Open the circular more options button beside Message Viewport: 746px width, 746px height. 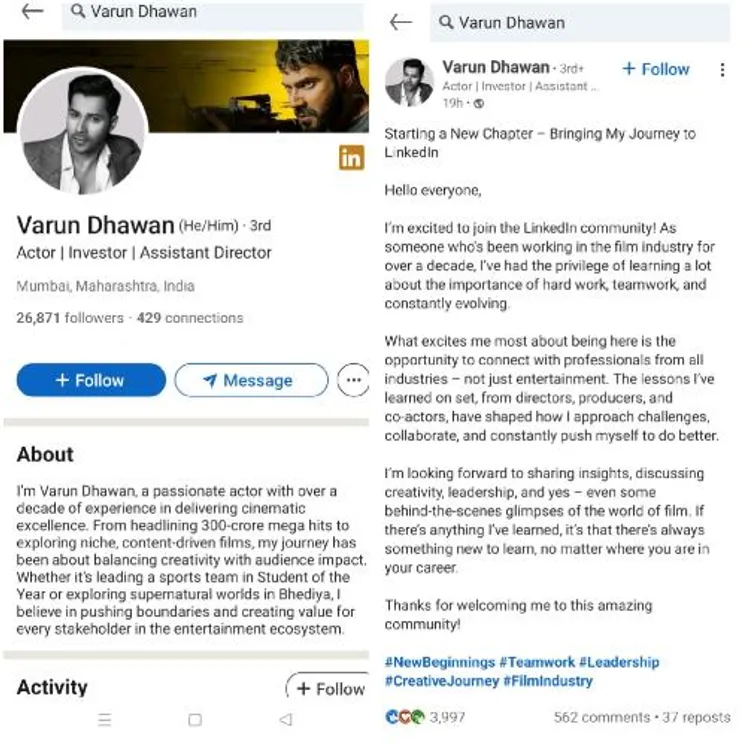tap(351, 380)
